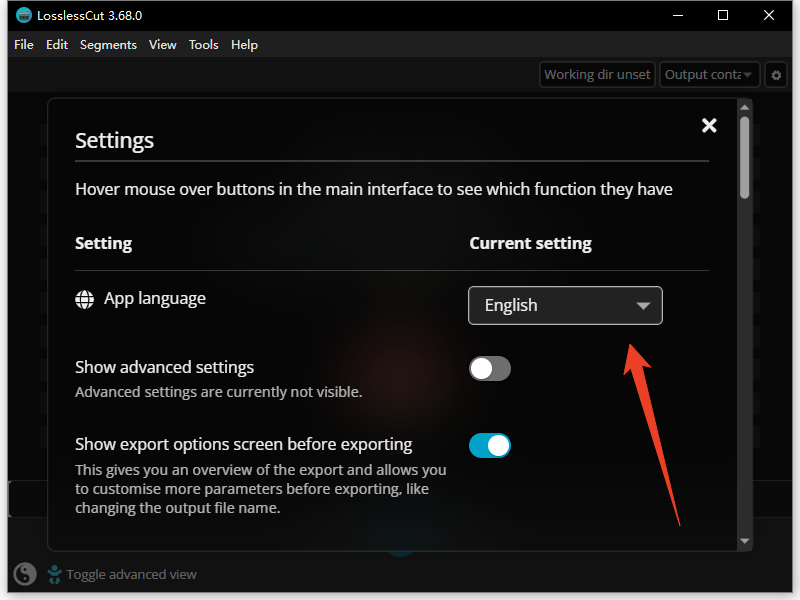Open the App language English dropdown

coord(565,306)
